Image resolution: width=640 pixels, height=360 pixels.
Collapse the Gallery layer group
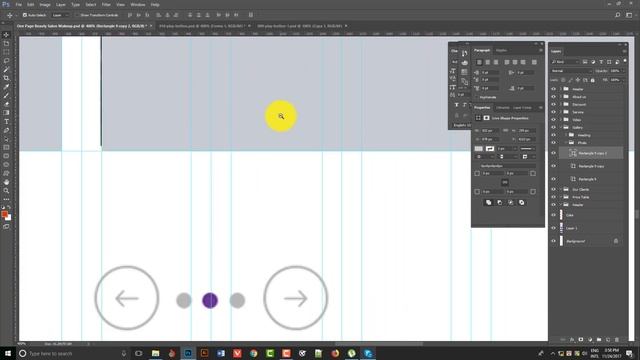point(561,127)
